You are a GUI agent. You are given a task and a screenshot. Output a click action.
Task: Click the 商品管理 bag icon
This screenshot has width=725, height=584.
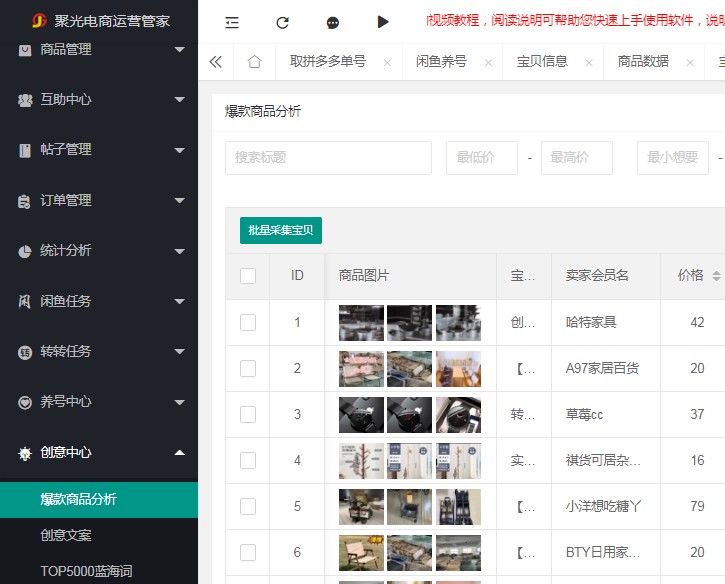tap(25, 49)
